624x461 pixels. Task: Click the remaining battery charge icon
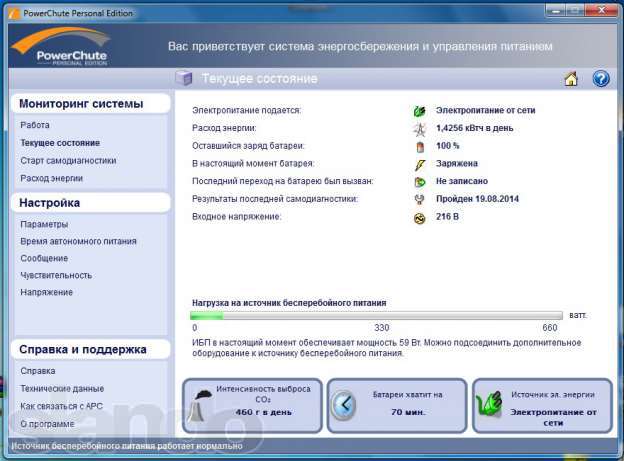[x=420, y=146]
